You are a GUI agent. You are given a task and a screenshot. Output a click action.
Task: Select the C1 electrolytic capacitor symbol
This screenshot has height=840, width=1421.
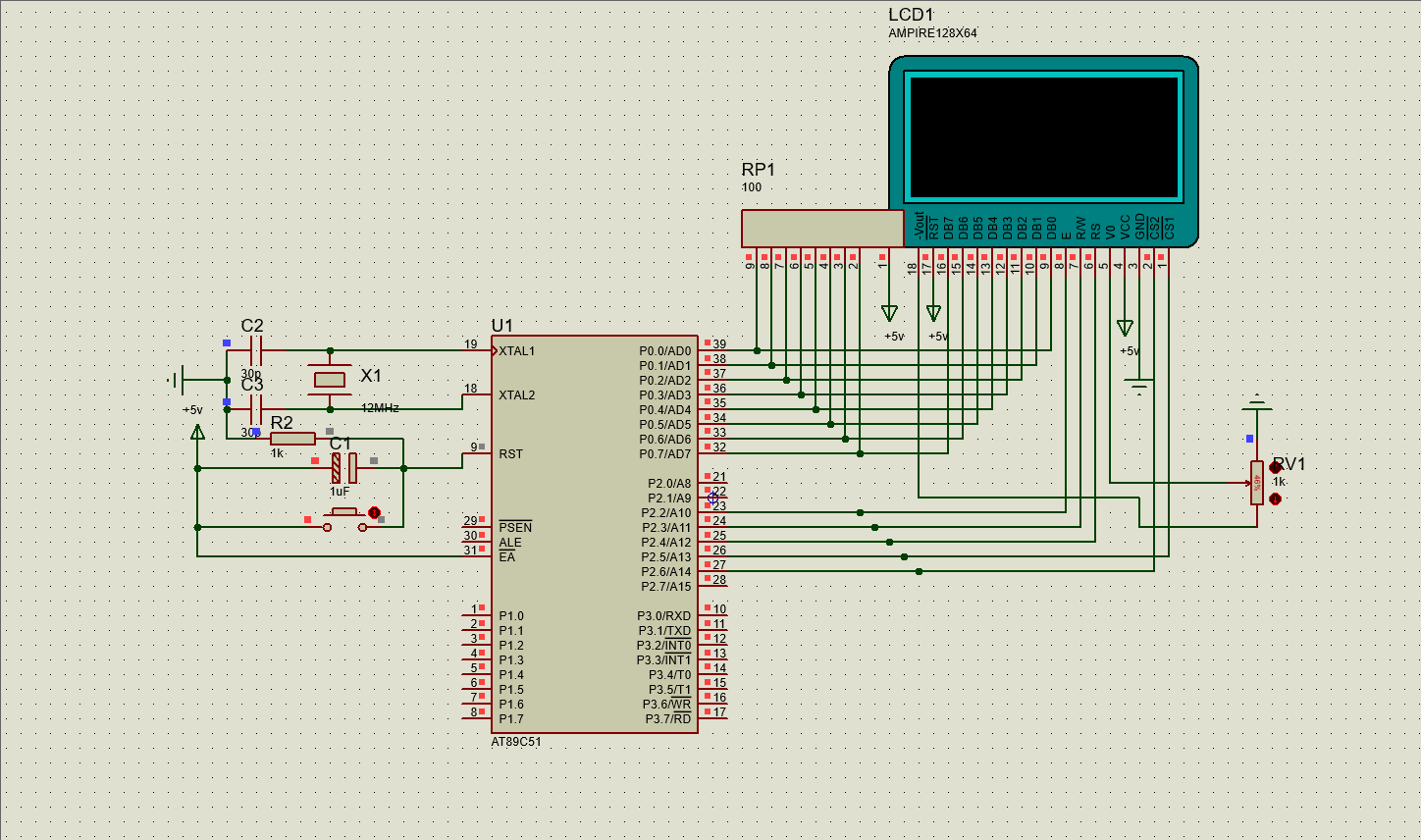(343, 468)
